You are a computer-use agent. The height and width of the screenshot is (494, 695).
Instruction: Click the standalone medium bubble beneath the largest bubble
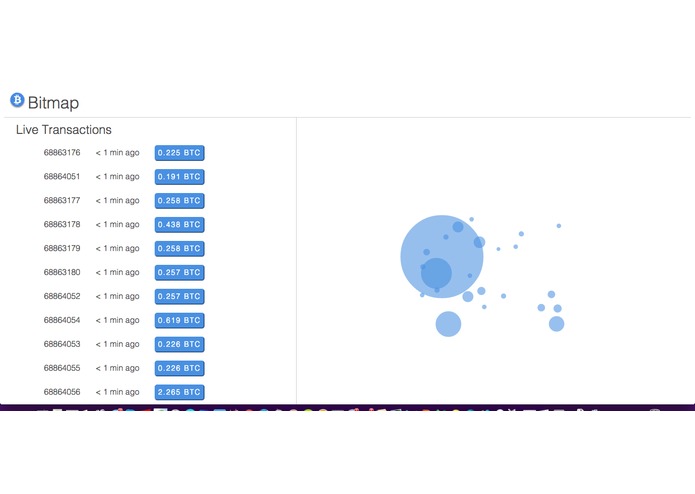point(448,324)
